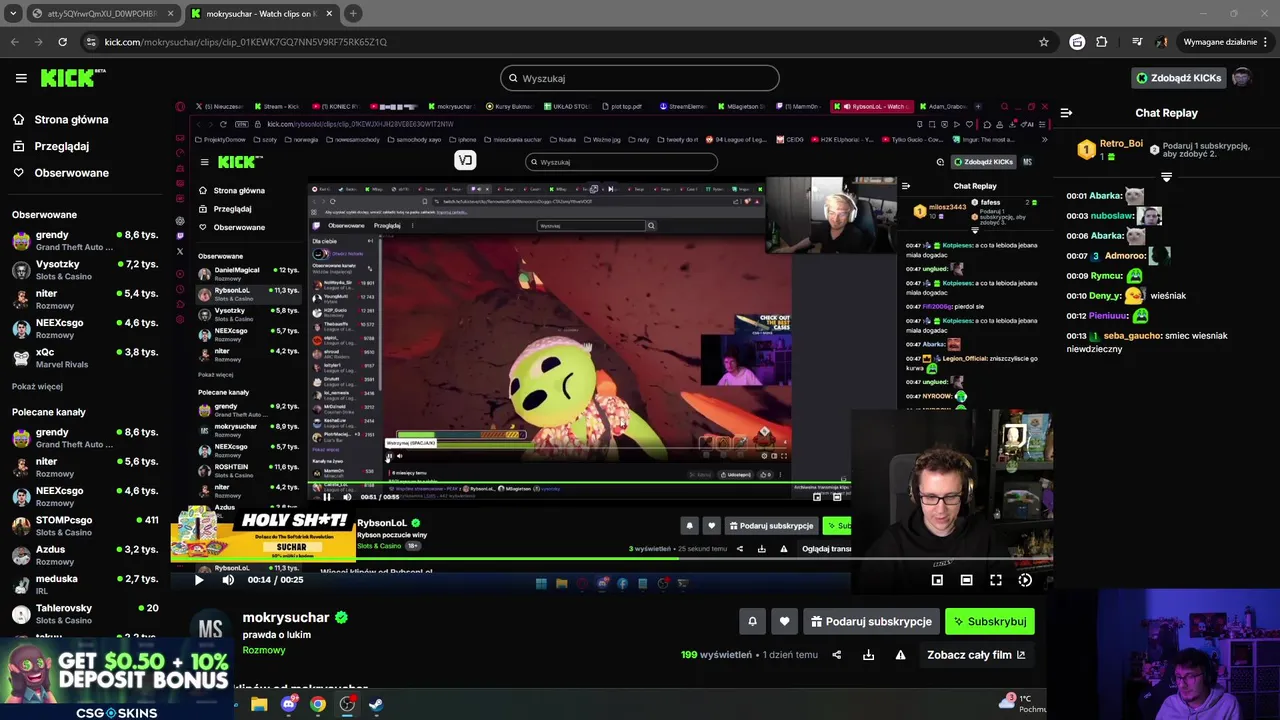The image size is (1280, 720).
Task: Toggle follow heart for mokrysuchar
Action: 784,622
